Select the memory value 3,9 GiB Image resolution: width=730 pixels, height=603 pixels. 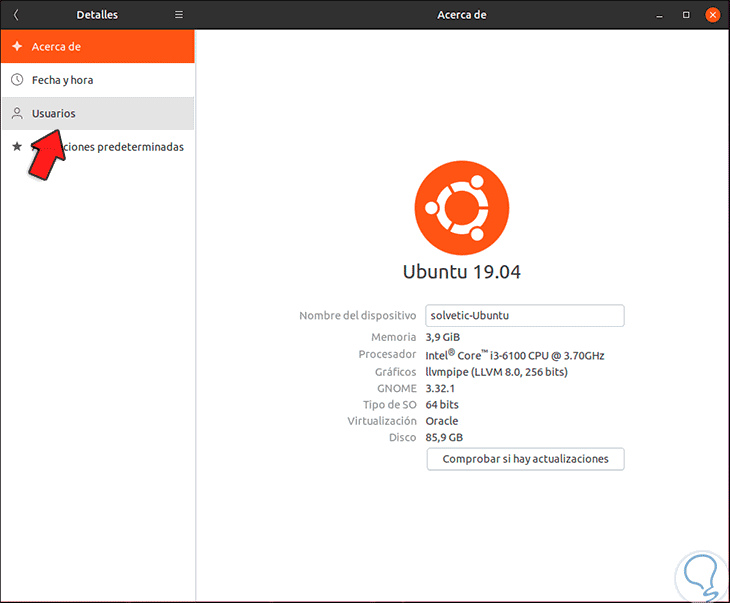click(443, 337)
